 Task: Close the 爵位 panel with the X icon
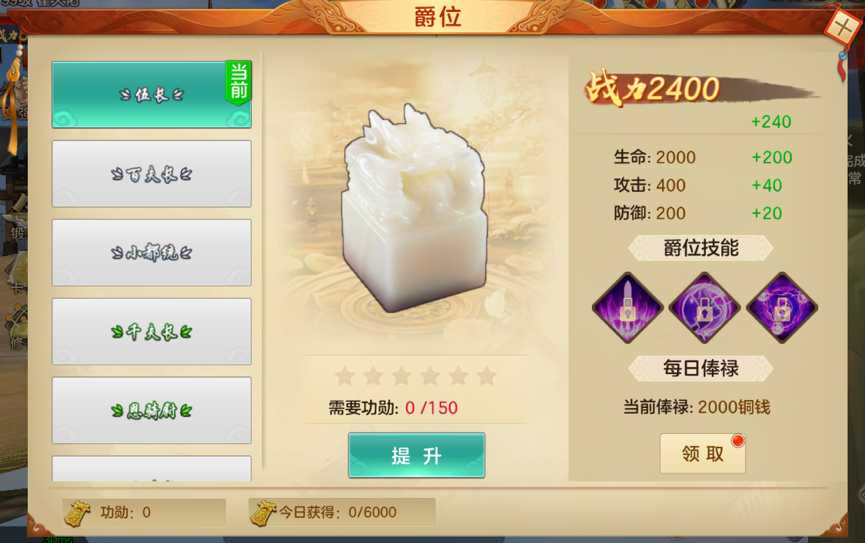pyautogui.click(x=842, y=26)
